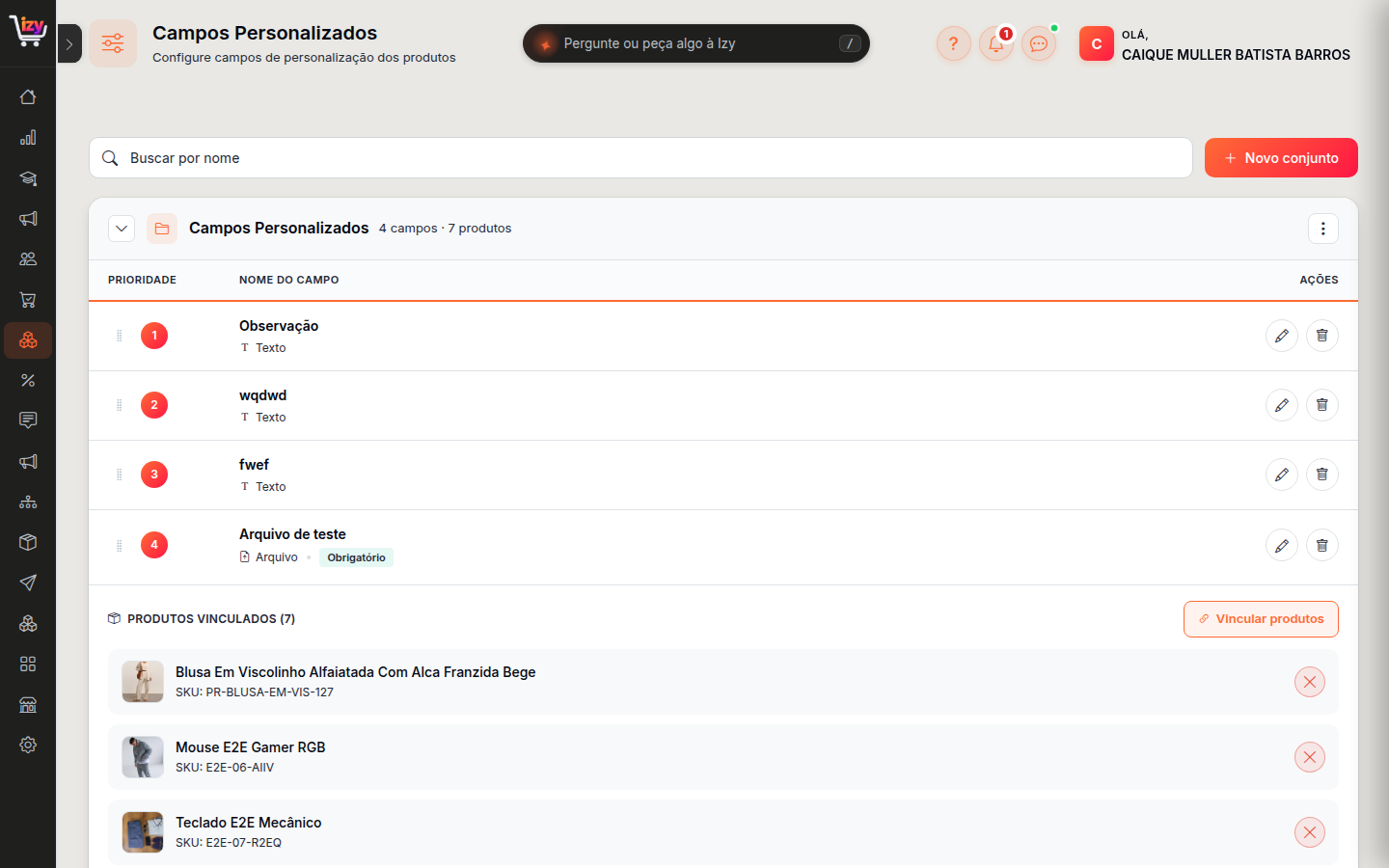The width and height of the screenshot is (1389, 868).
Task: Open the storefront icon in sidebar
Action: point(28,704)
